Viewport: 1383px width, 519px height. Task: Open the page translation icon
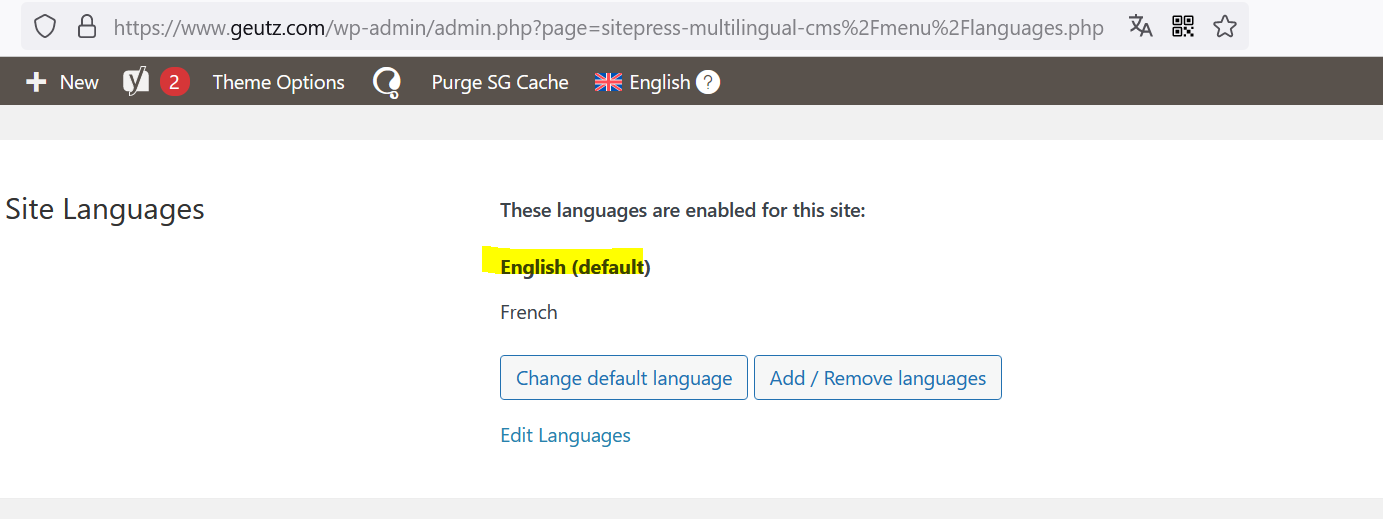point(1141,27)
